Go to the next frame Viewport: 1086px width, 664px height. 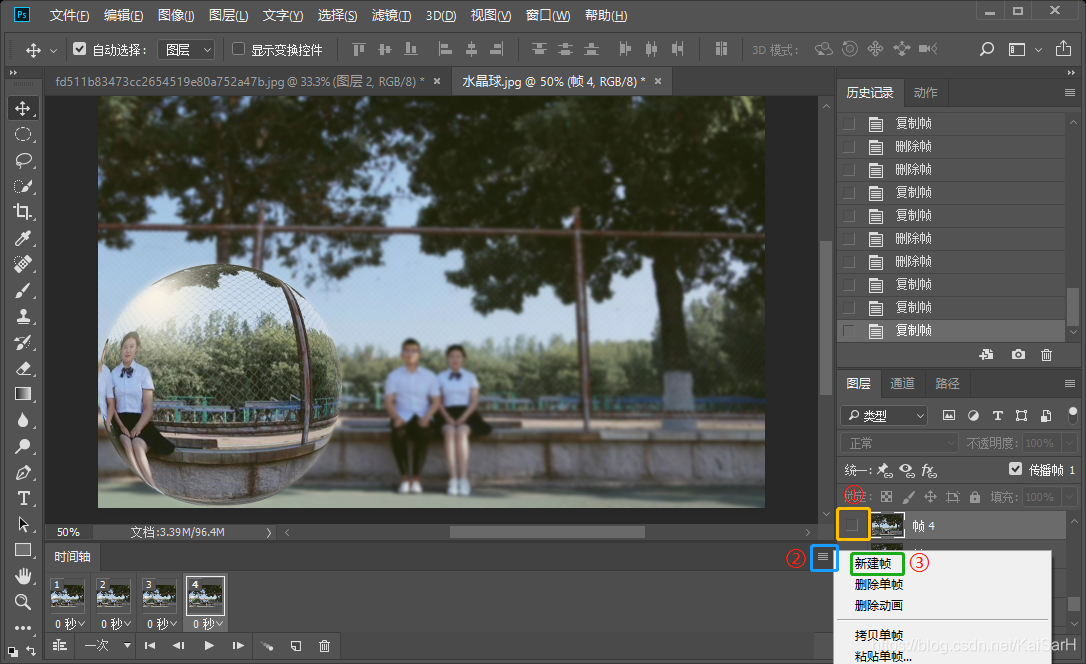click(x=238, y=645)
